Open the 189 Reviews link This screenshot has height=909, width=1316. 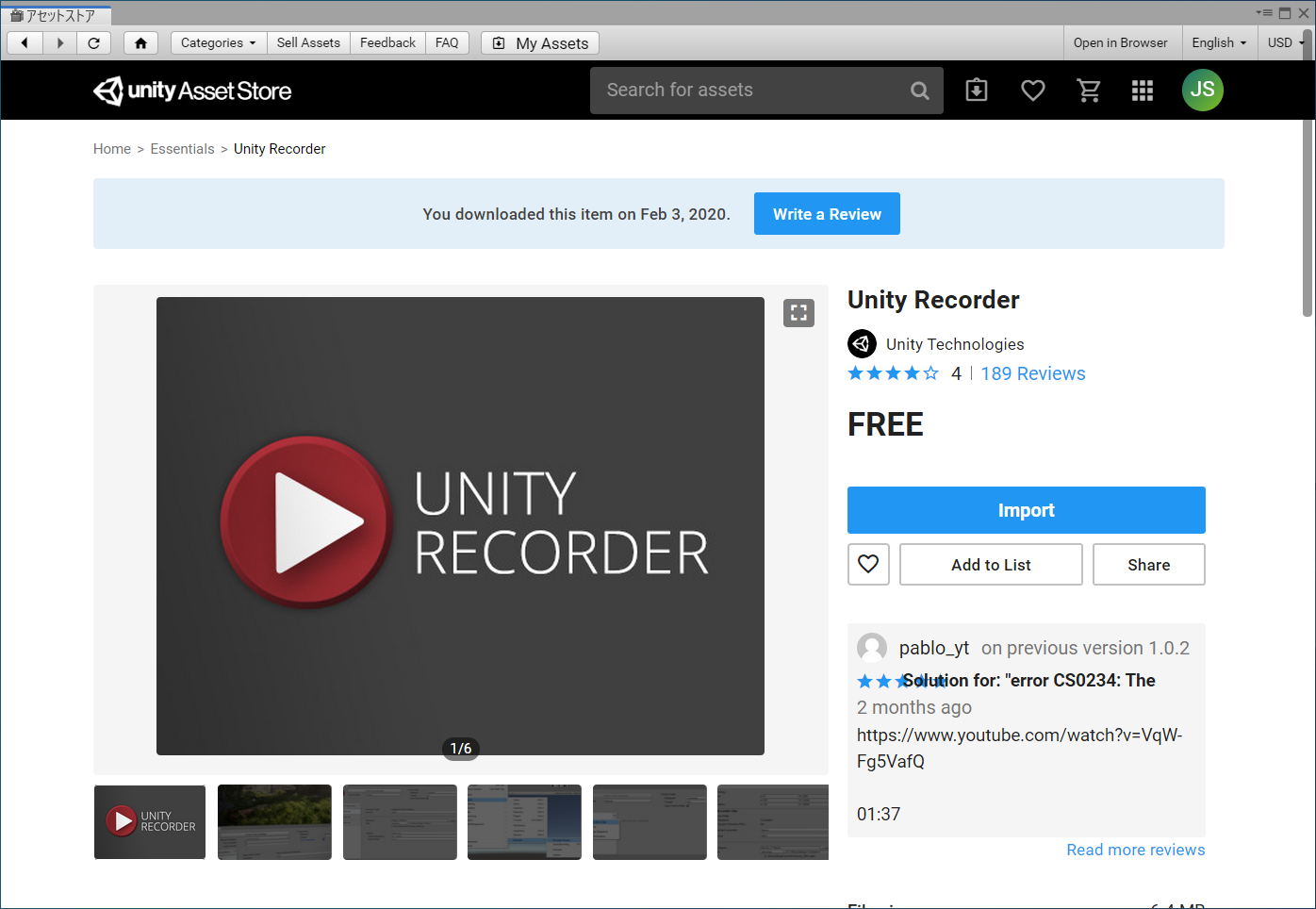[x=1032, y=373]
